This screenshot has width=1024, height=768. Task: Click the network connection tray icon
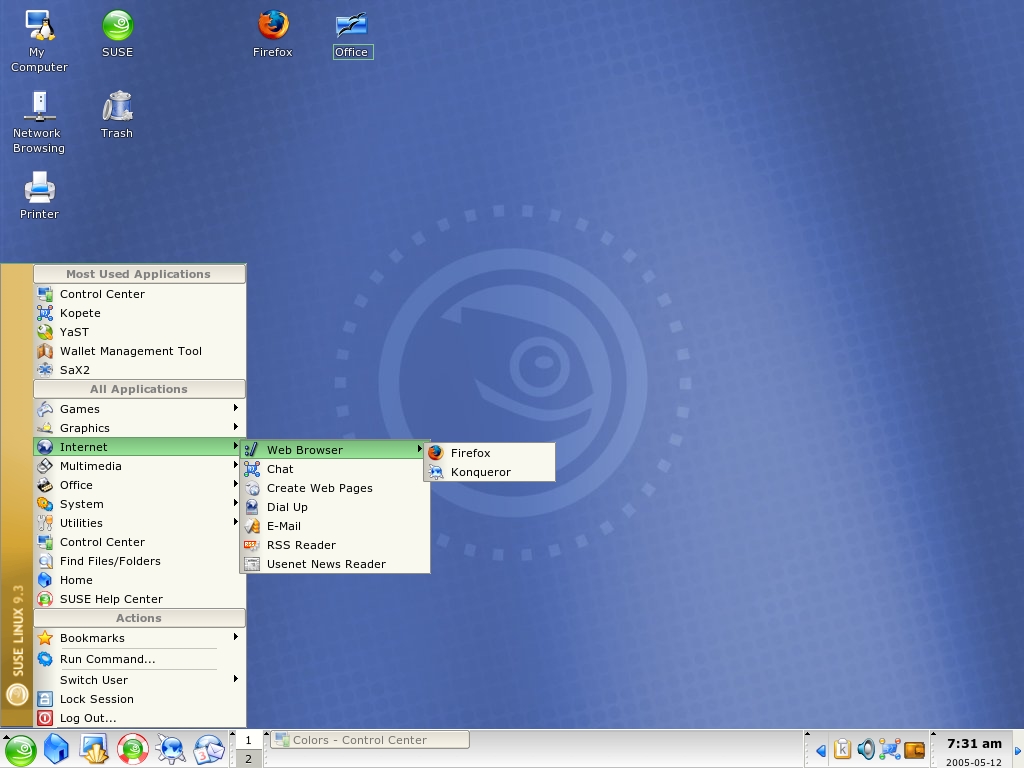pos(889,749)
